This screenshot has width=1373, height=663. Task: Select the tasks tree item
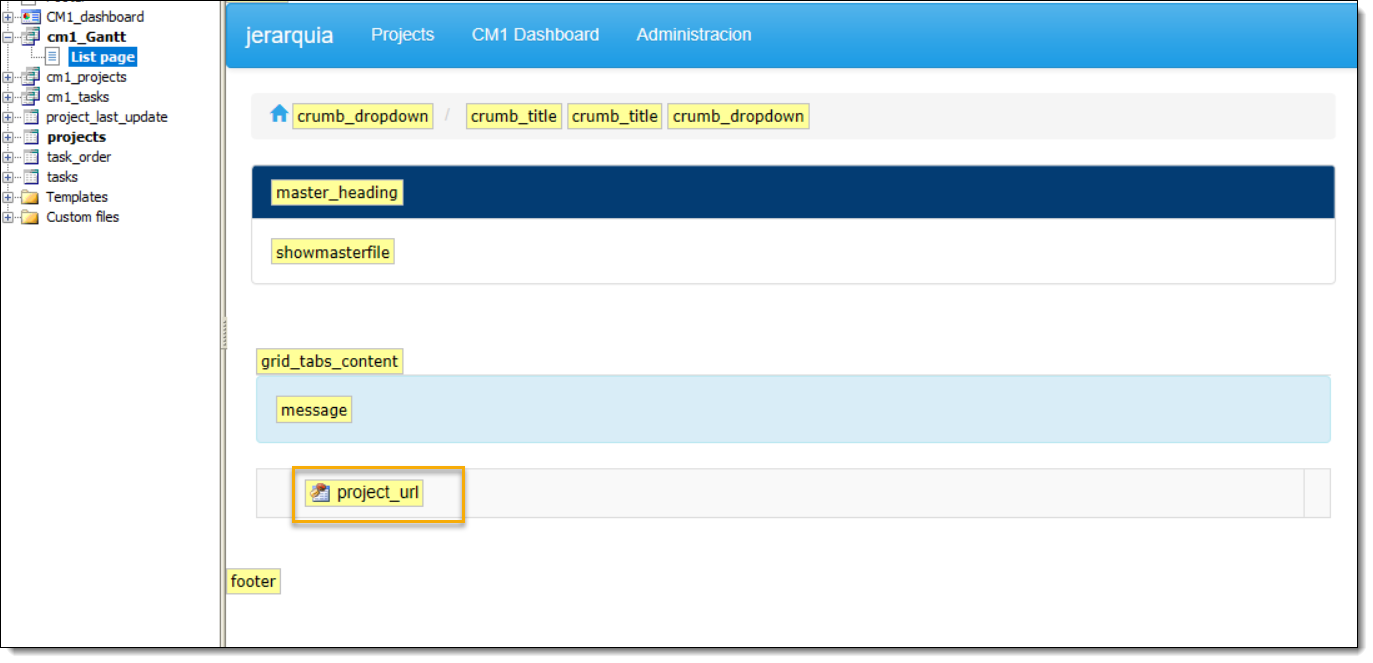point(63,176)
